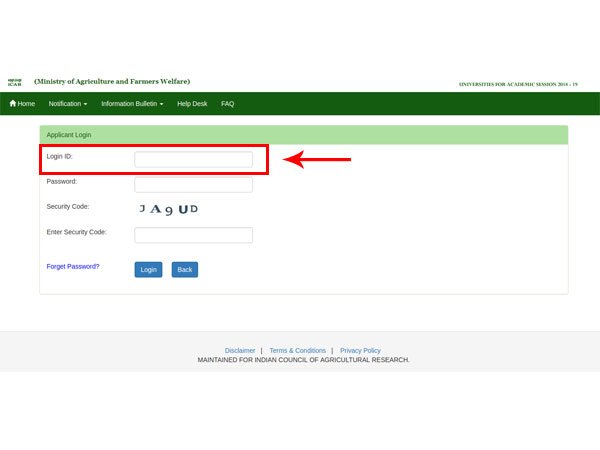Go to the FAQ menu item
Image resolution: width=600 pixels, height=450 pixels.
pos(227,104)
